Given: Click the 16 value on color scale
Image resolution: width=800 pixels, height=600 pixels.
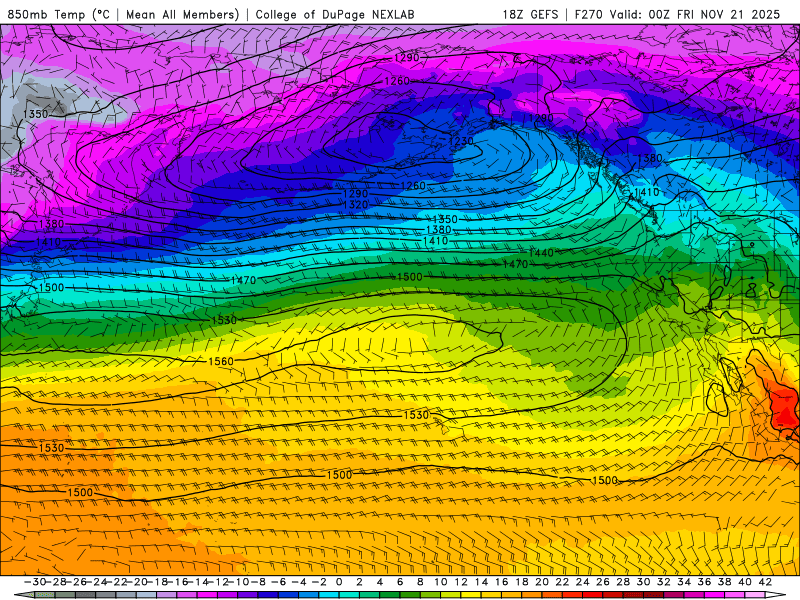Looking at the screenshot, I should [502, 582].
